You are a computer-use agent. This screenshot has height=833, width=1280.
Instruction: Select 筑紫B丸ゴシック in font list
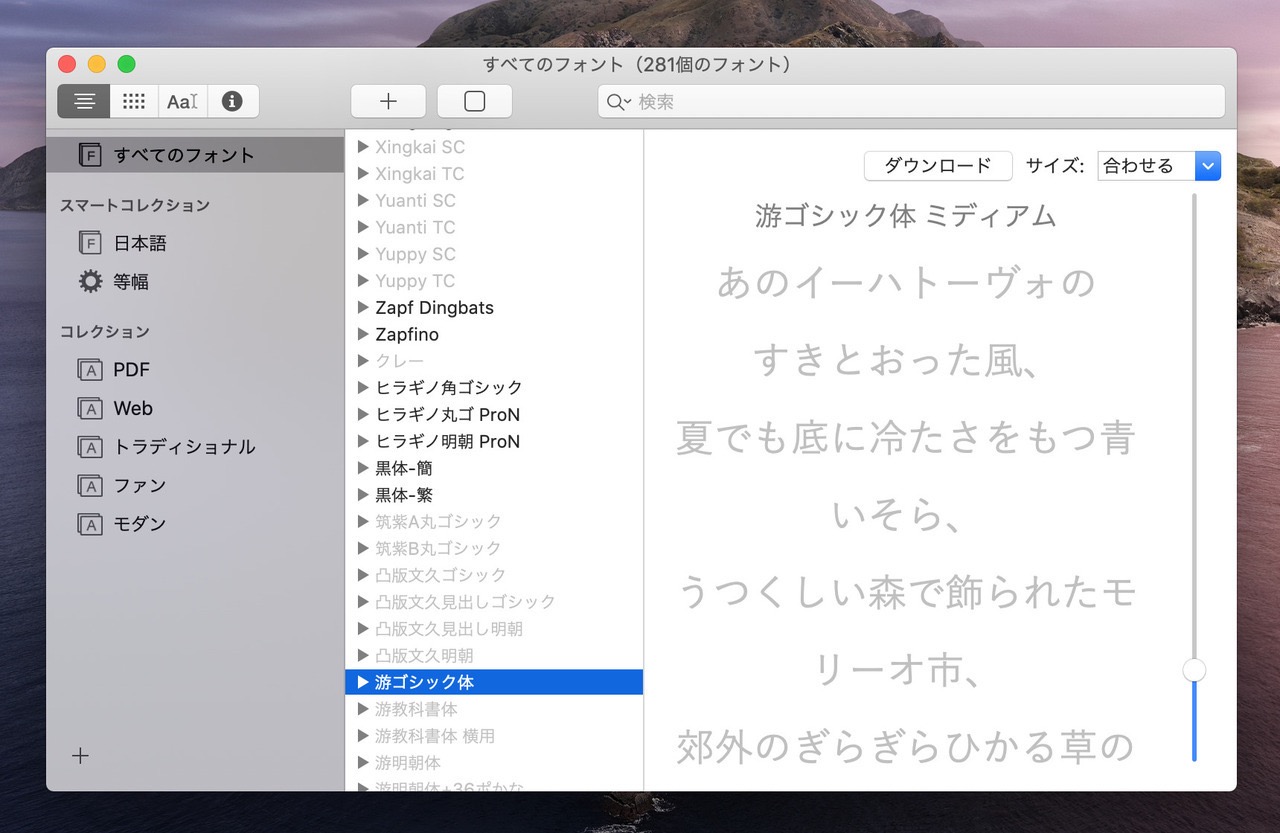click(x=494, y=548)
